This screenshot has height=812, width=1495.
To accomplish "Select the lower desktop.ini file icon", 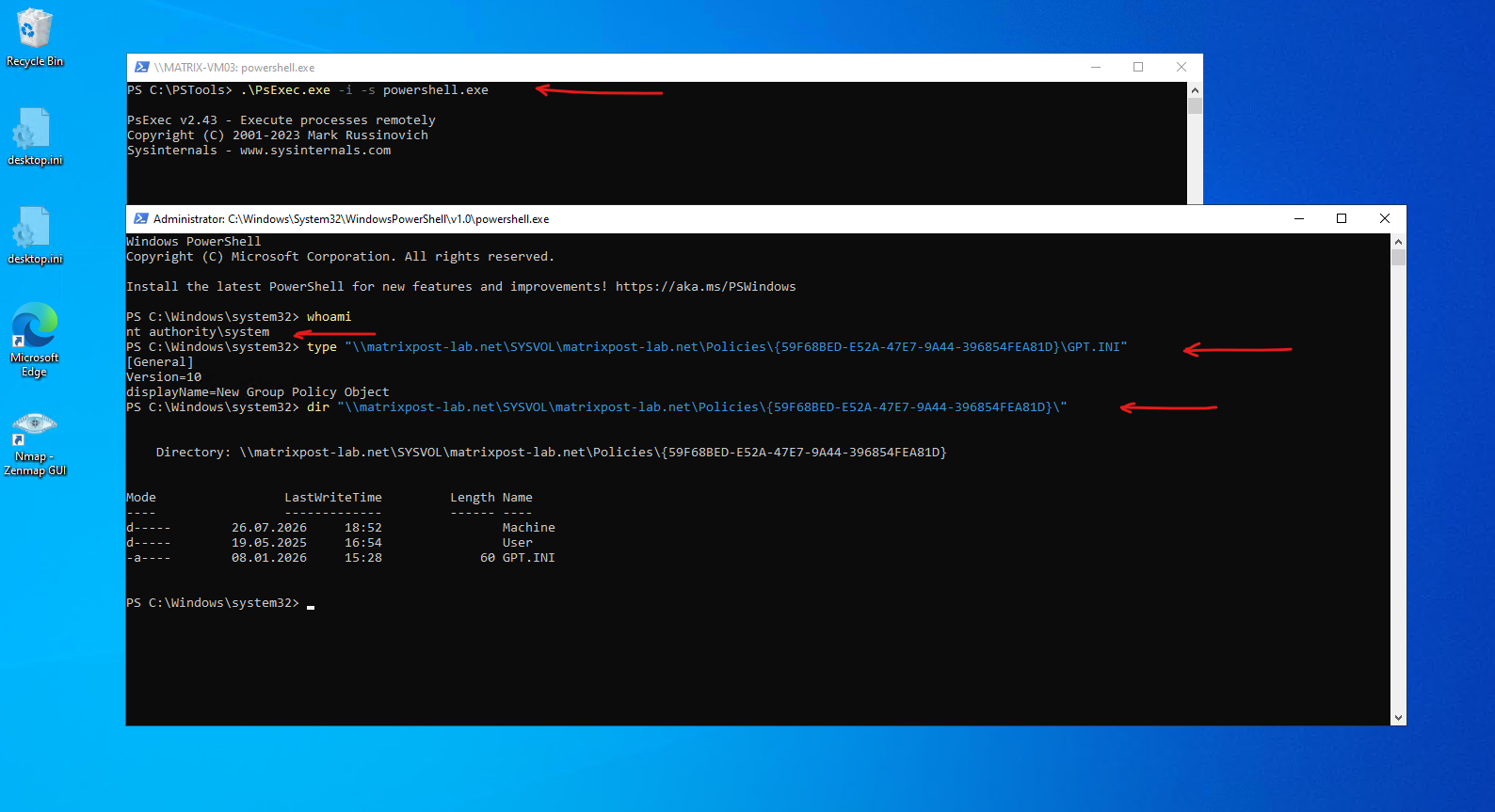I will [x=35, y=235].
